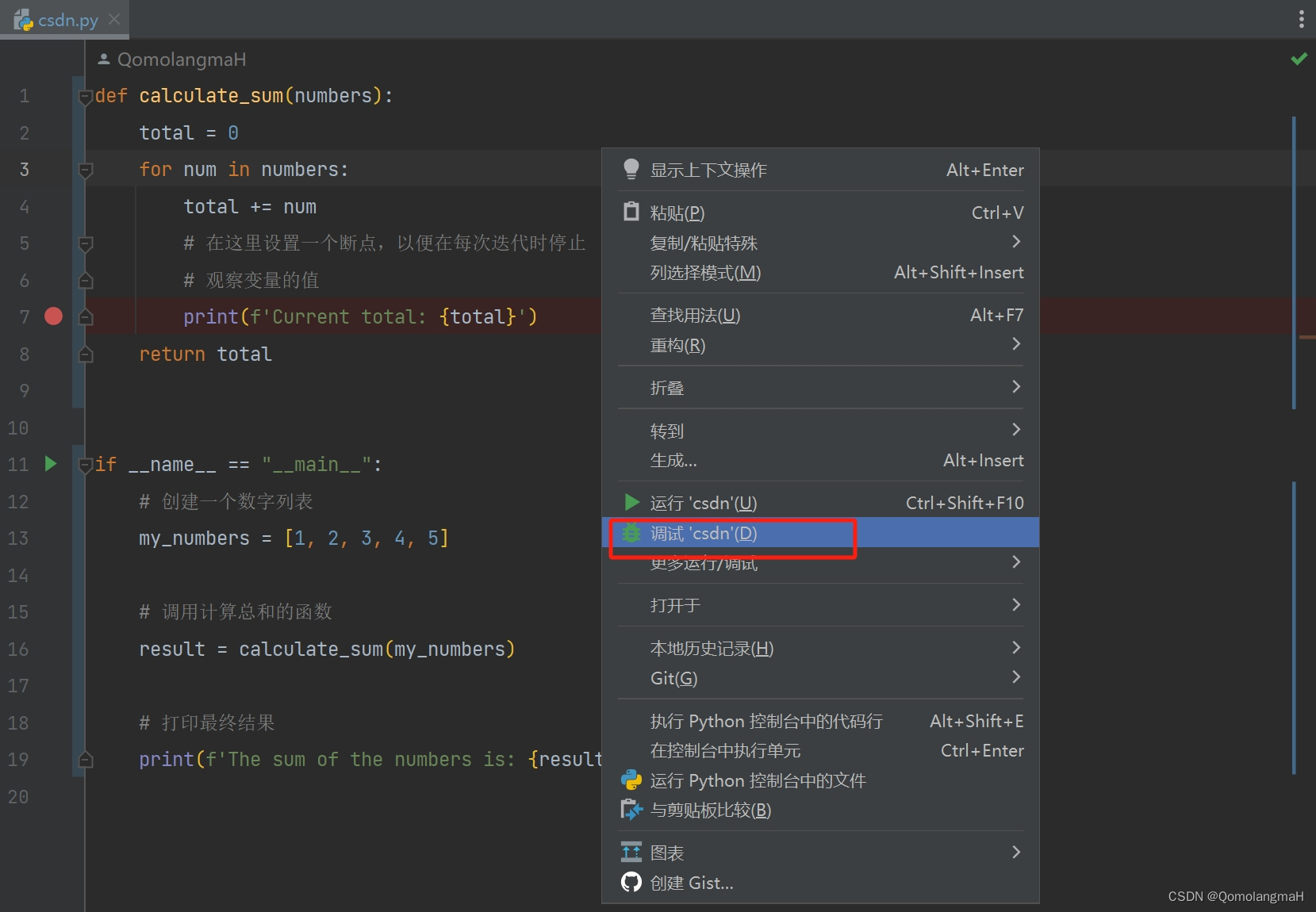The width and height of the screenshot is (1316, 912).
Task: Close the csdn.py editor tab
Action: [114, 19]
